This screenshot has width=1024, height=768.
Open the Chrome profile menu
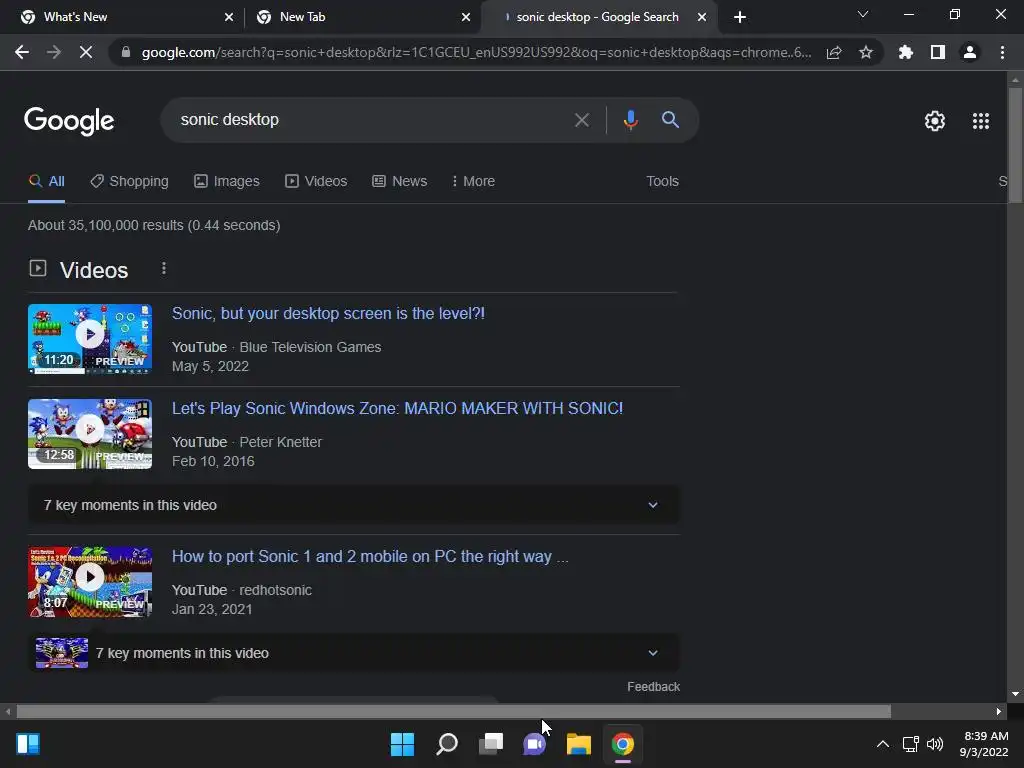pos(970,52)
